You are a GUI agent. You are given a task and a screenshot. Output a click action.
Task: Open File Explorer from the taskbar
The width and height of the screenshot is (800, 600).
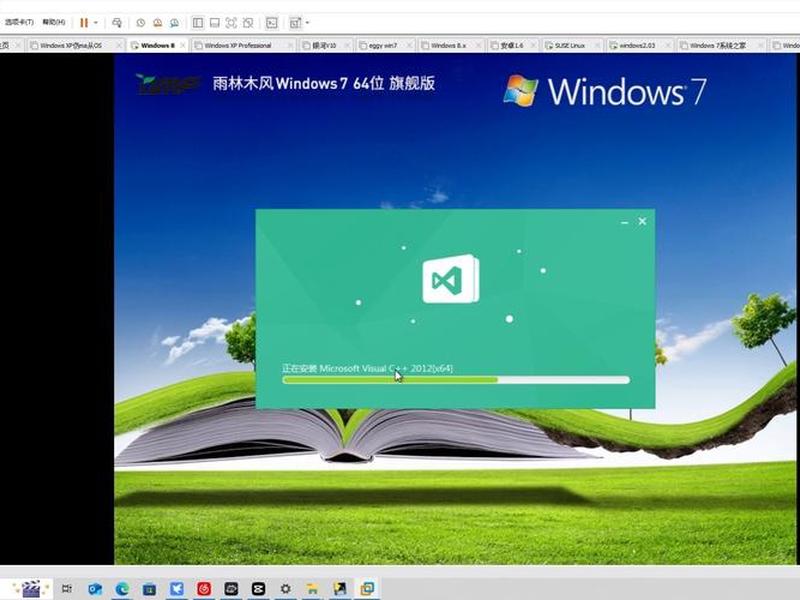(x=312, y=589)
